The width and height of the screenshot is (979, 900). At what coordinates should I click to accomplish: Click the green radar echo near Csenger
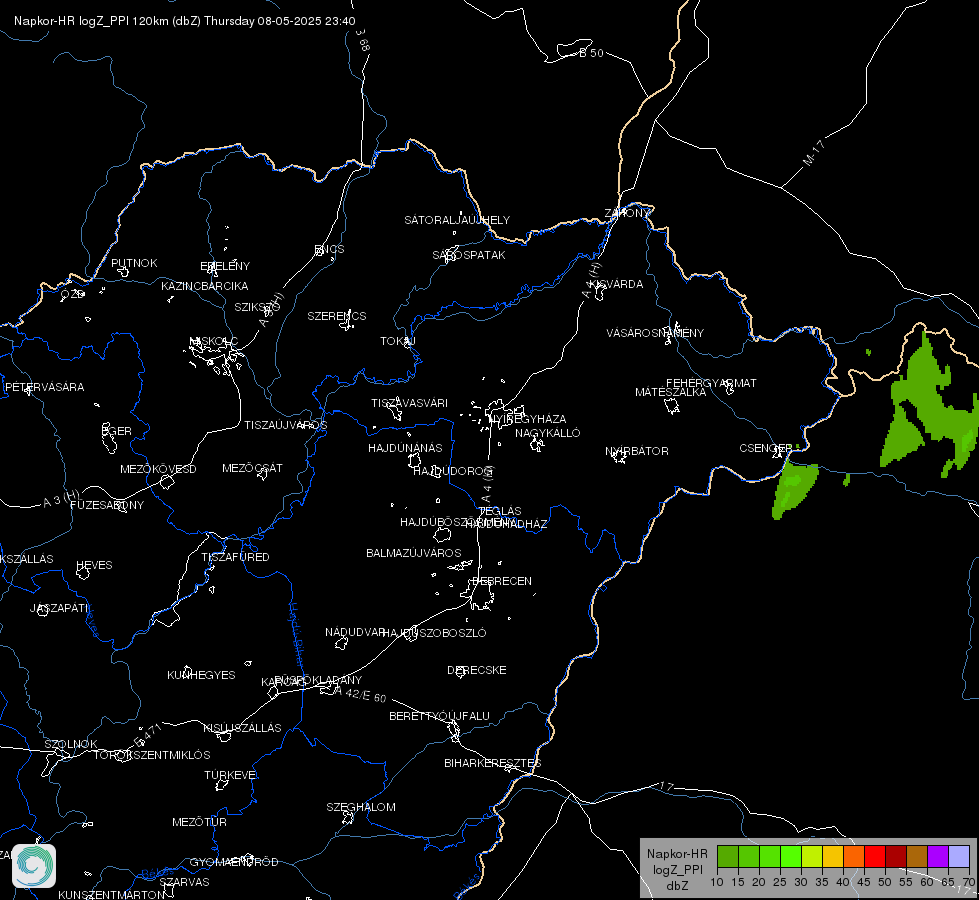point(794,490)
